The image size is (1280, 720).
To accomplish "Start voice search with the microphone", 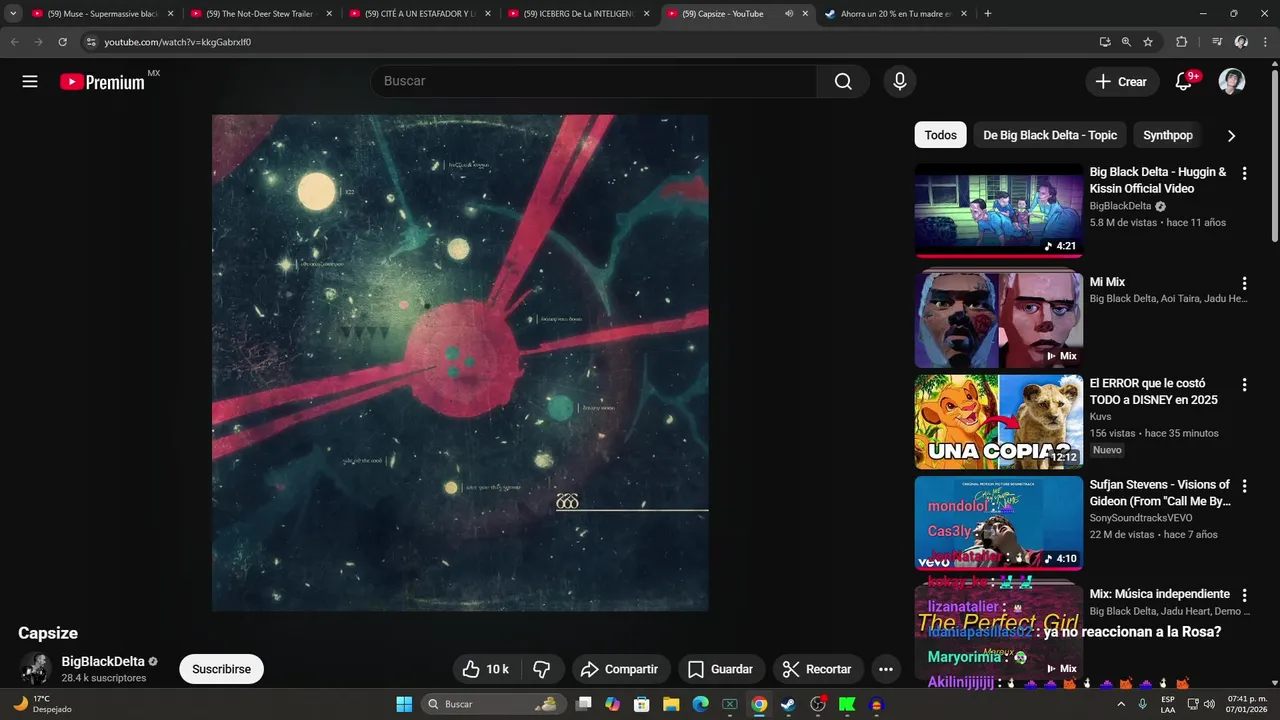I will pos(900,82).
